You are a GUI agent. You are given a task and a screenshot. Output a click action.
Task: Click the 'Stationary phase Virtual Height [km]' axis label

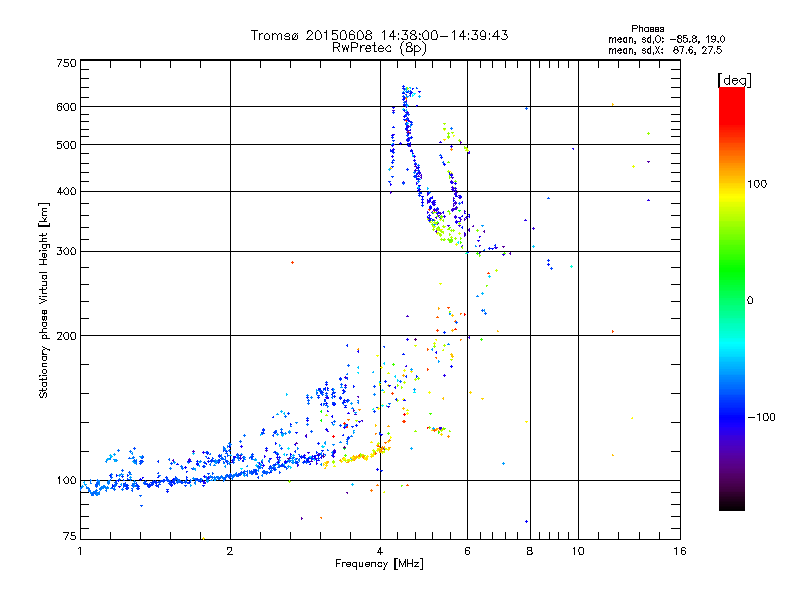tap(44, 300)
